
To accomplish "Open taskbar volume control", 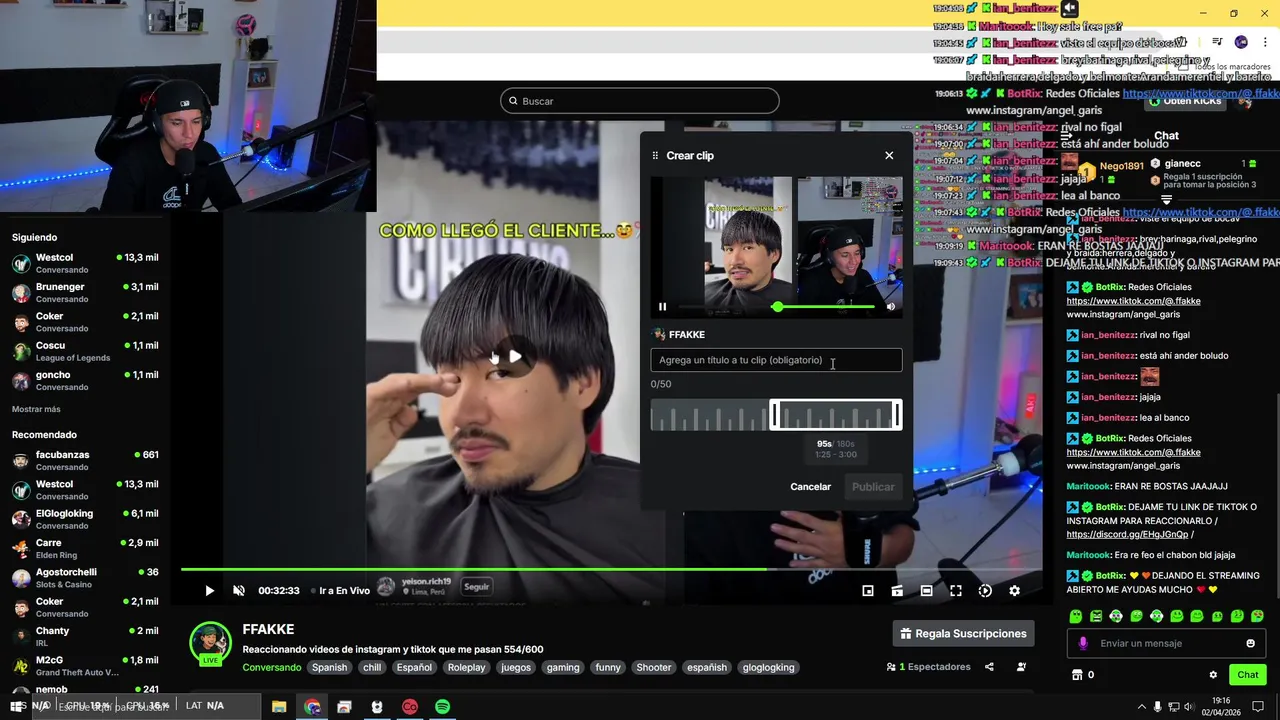I will pos(1189,707).
